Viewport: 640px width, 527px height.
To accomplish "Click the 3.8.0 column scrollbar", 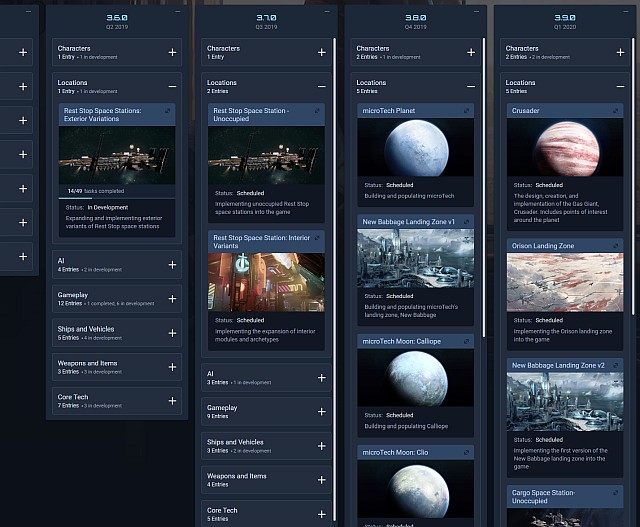I will click(484, 187).
